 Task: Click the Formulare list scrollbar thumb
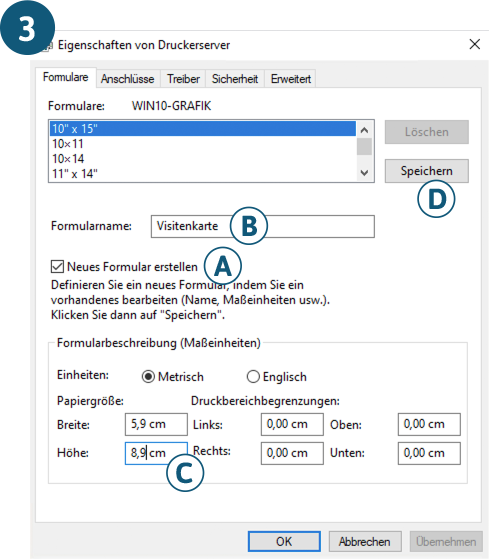pos(364,147)
